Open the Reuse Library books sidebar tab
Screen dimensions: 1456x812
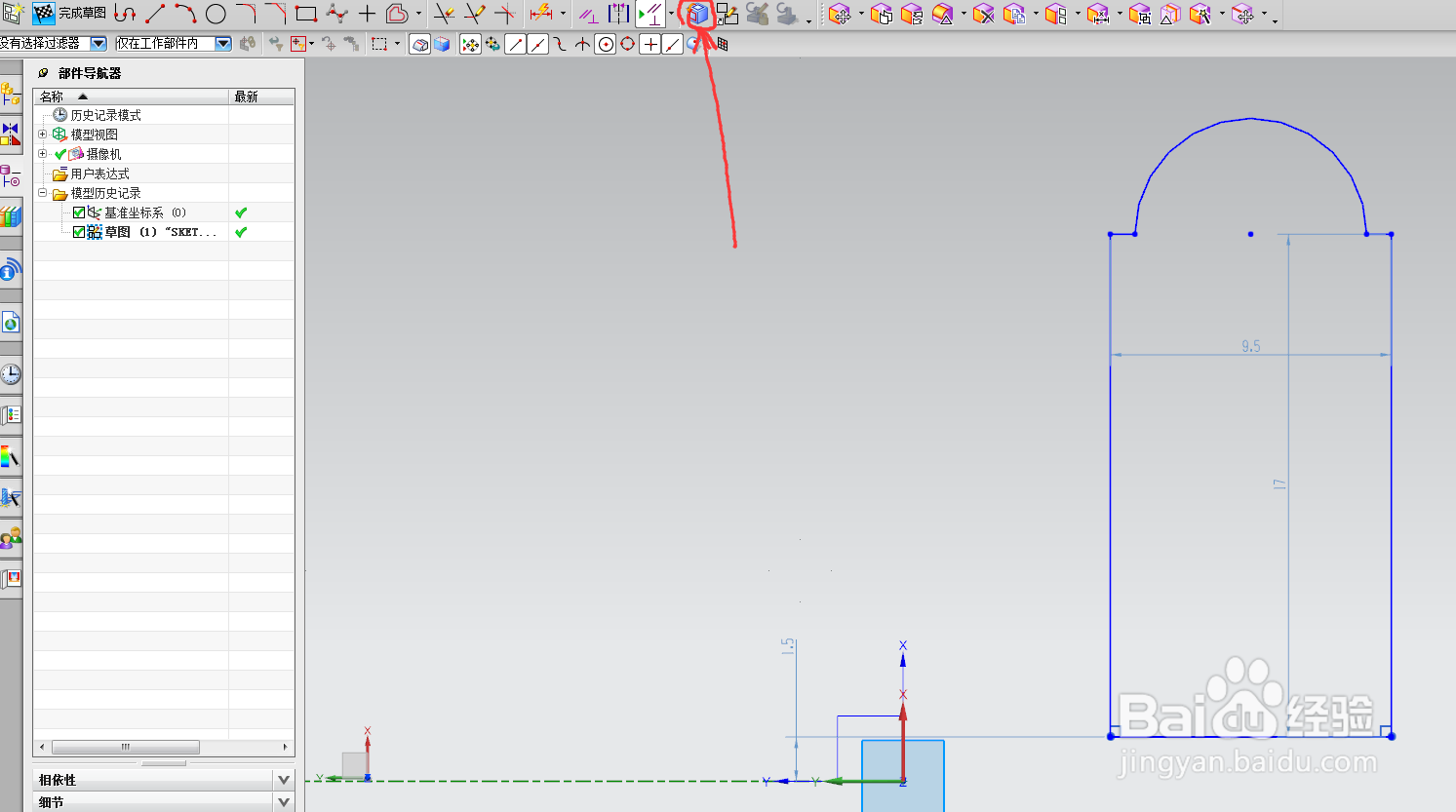coord(11,216)
